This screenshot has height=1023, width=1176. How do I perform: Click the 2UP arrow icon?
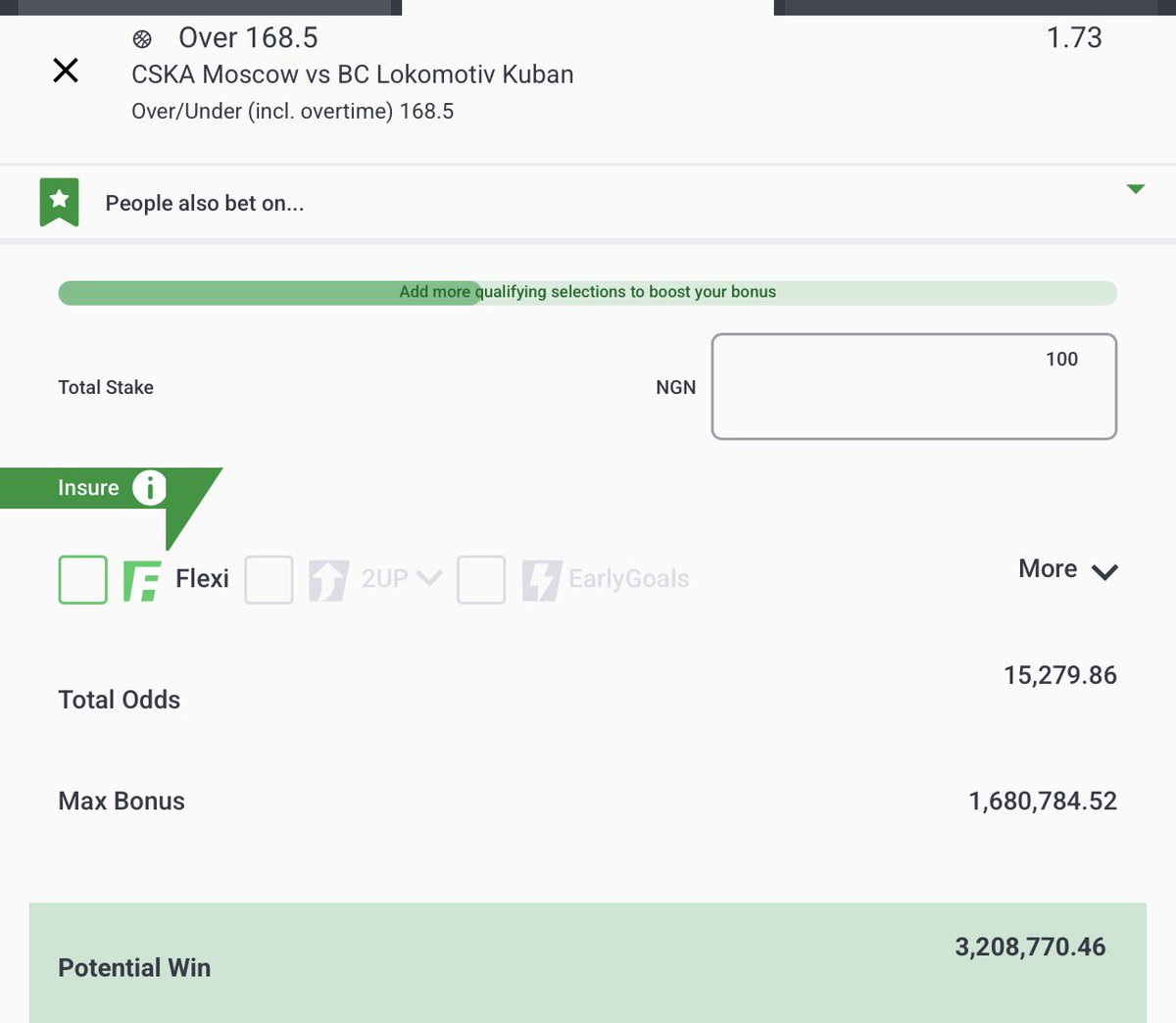[x=328, y=580]
